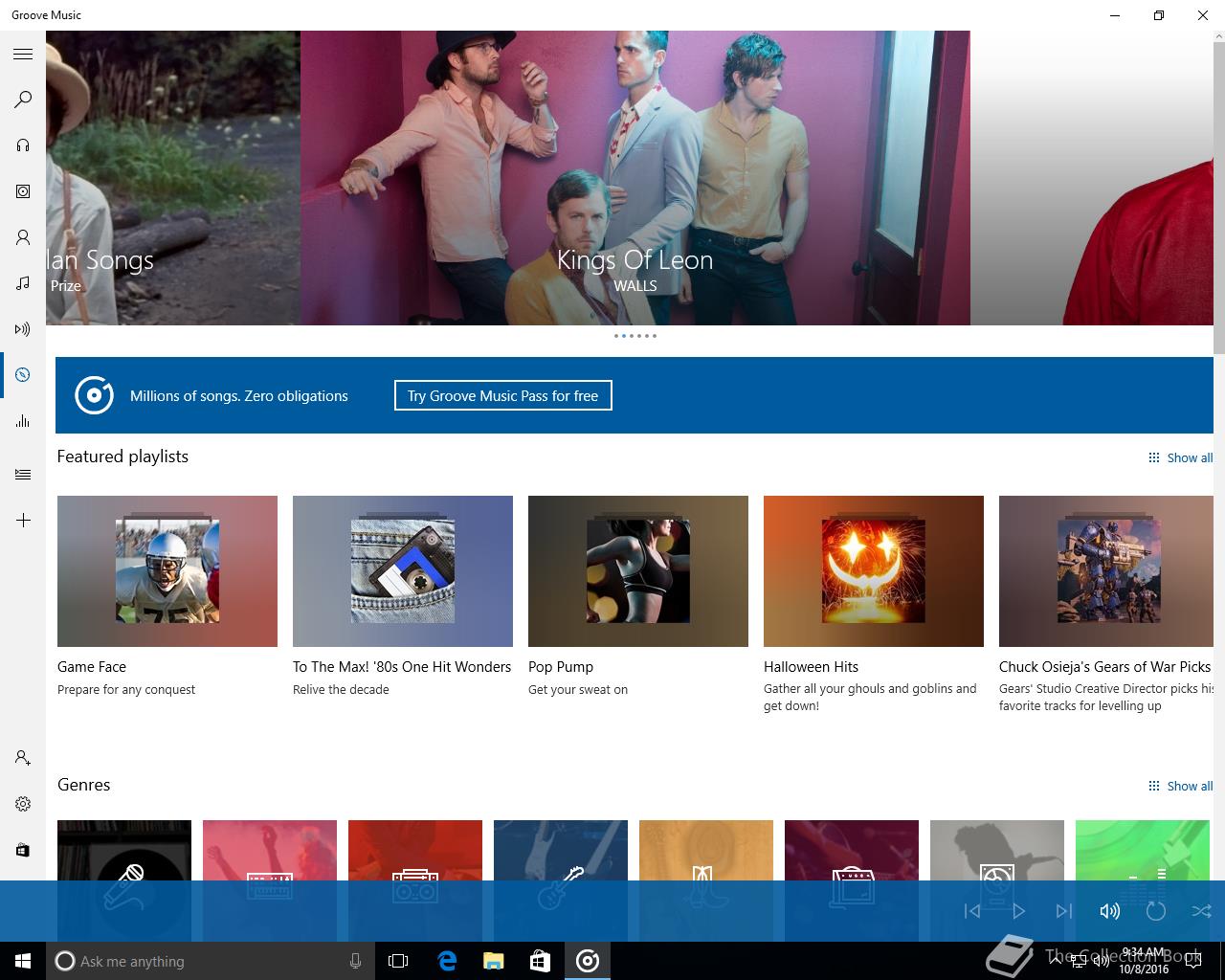Show all Genres
Viewport: 1225px width, 980px height.
pyautogui.click(x=1181, y=786)
